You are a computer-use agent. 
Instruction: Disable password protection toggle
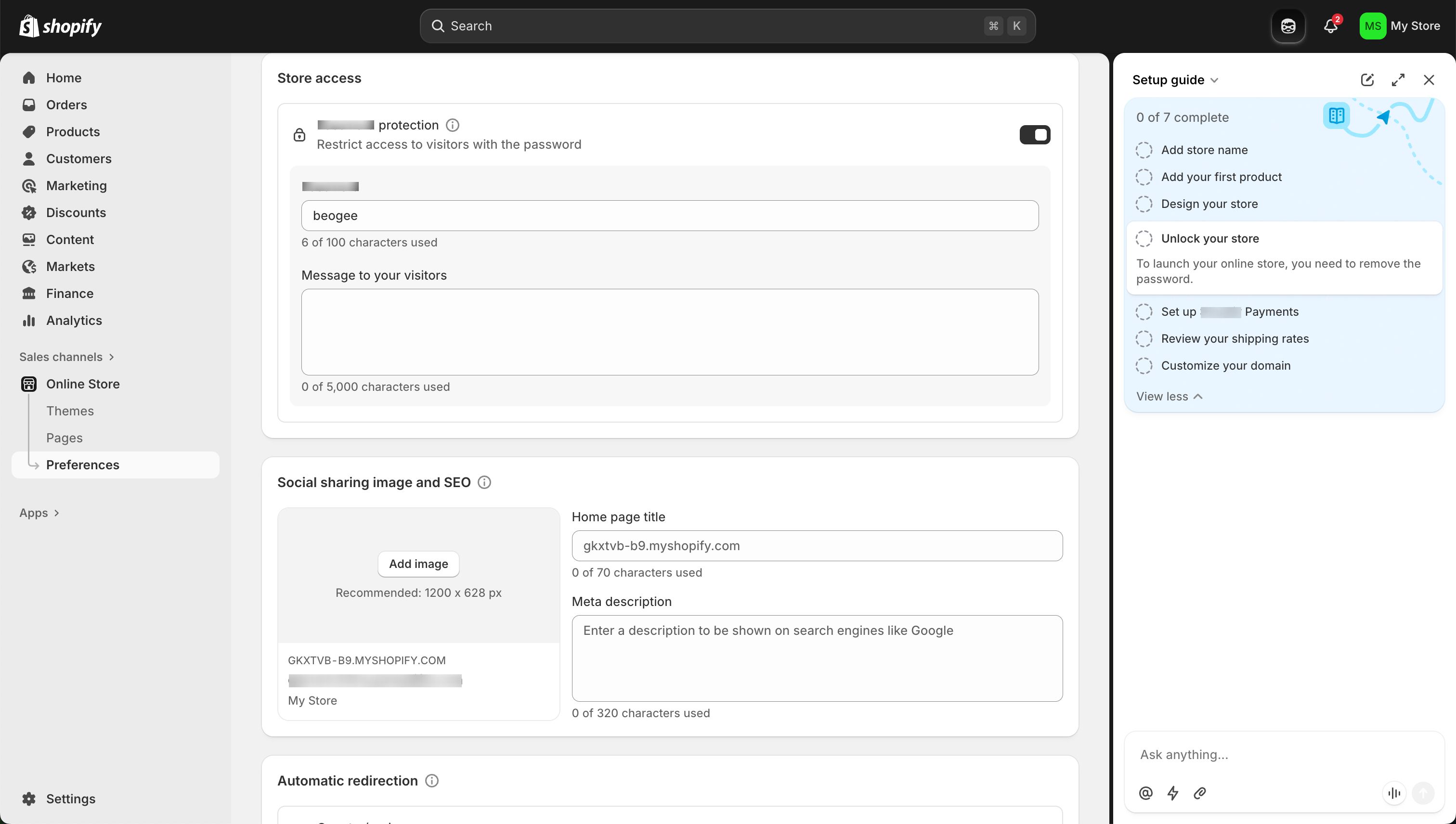(x=1035, y=135)
